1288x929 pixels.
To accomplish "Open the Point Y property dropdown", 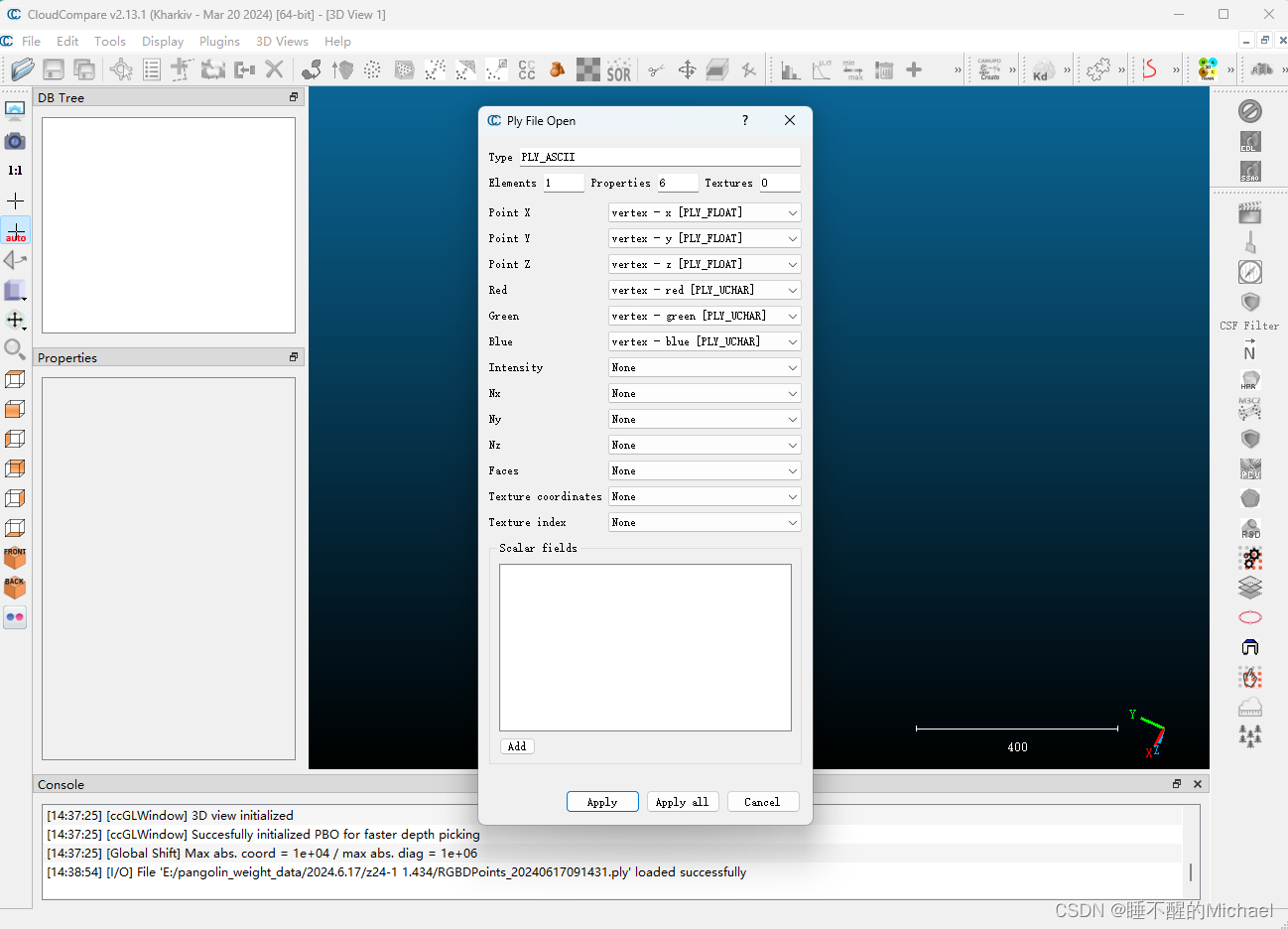I will (x=705, y=238).
